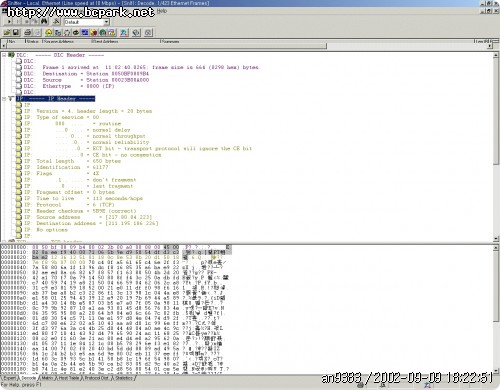
Task: Click the Save floppy disk icon
Action: click(x=16, y=32)
